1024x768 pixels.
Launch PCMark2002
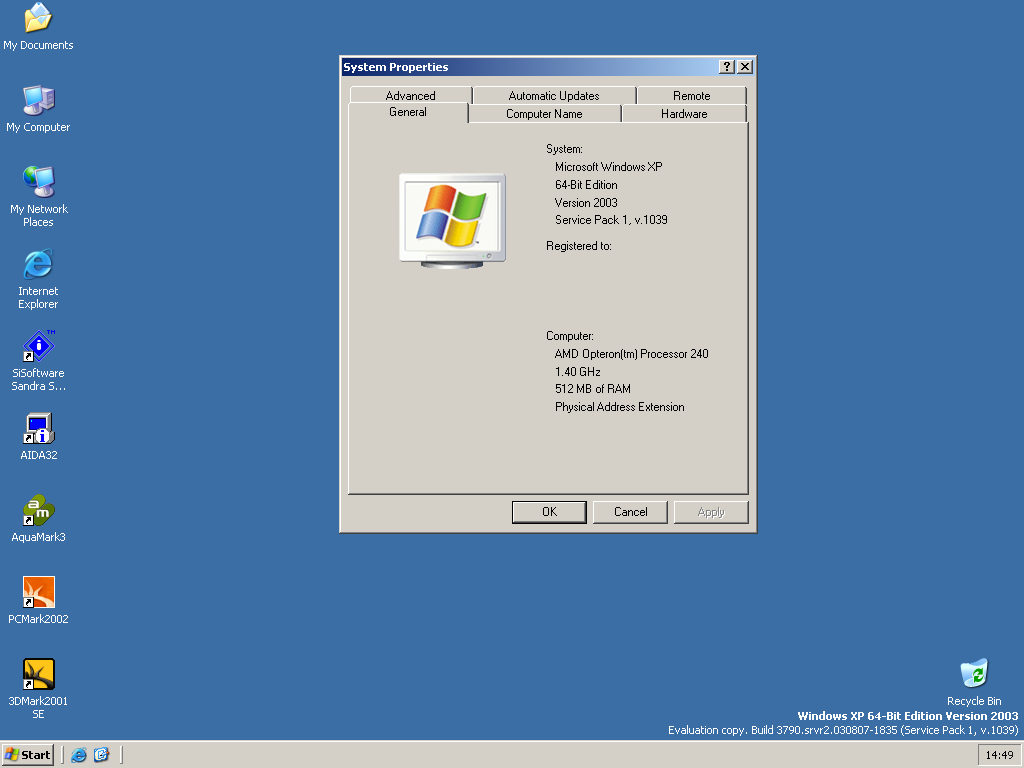click(38, 592)
